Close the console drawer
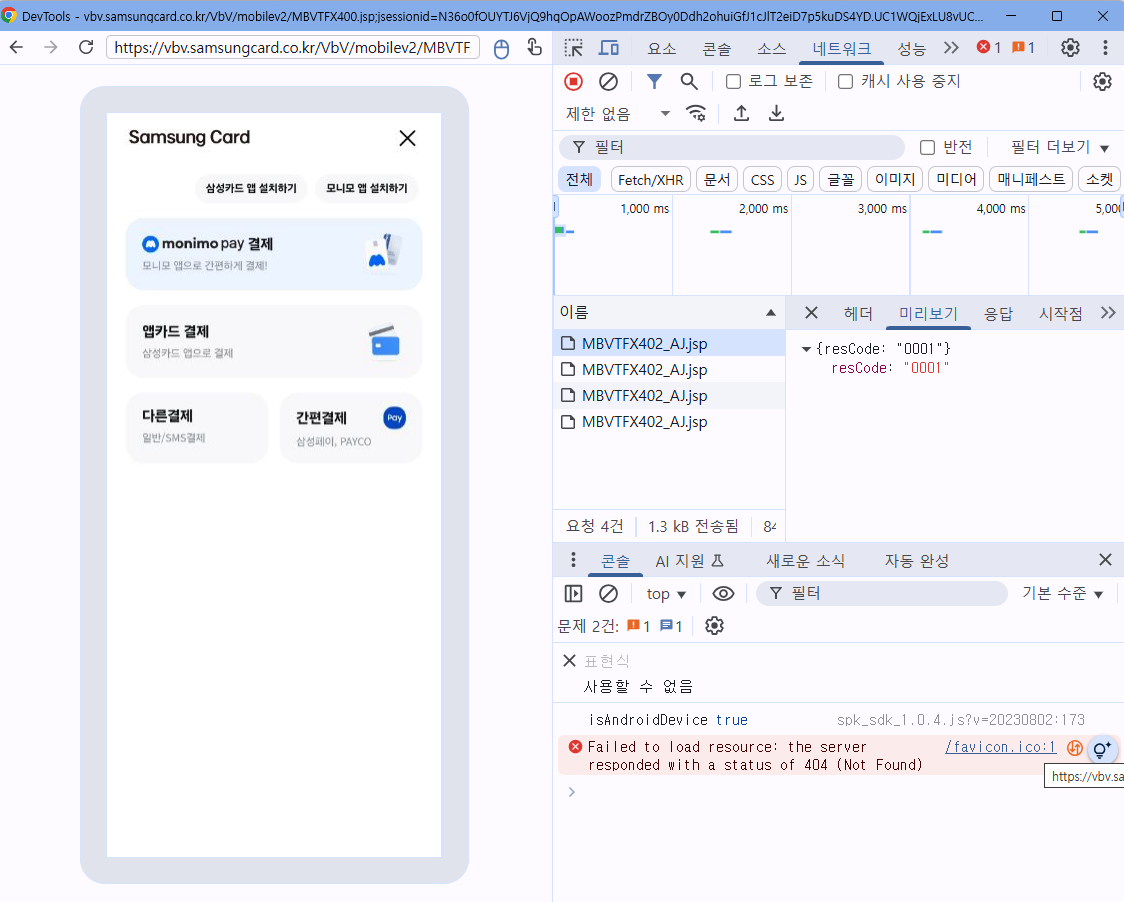 click(1105, 559)
